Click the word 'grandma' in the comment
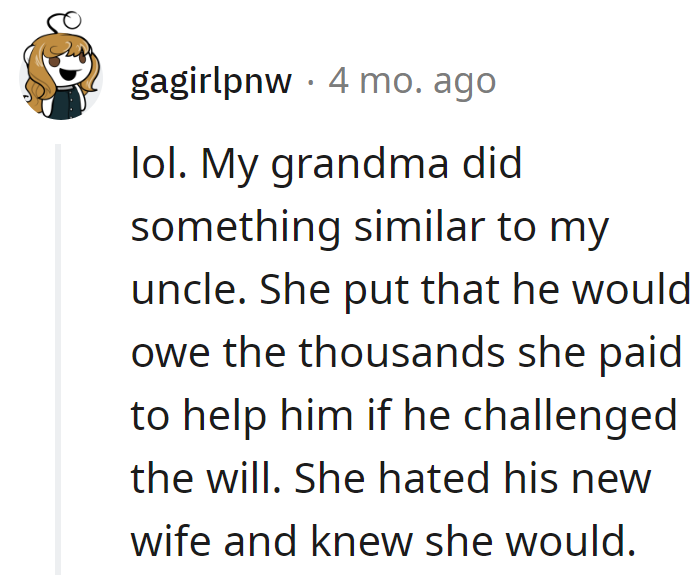The width and height of the screenshot is (699, 575). point(359,166)
